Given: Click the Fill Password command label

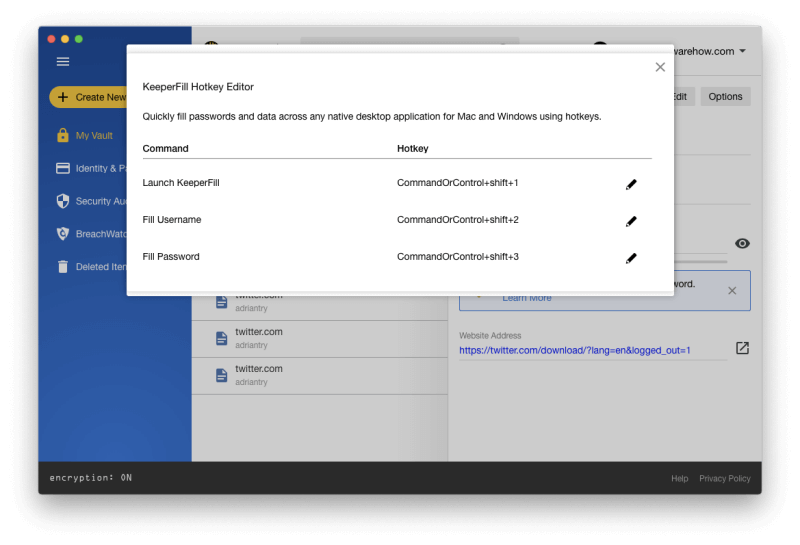Looking at the screenshot, I should click(x=171, y=257).
